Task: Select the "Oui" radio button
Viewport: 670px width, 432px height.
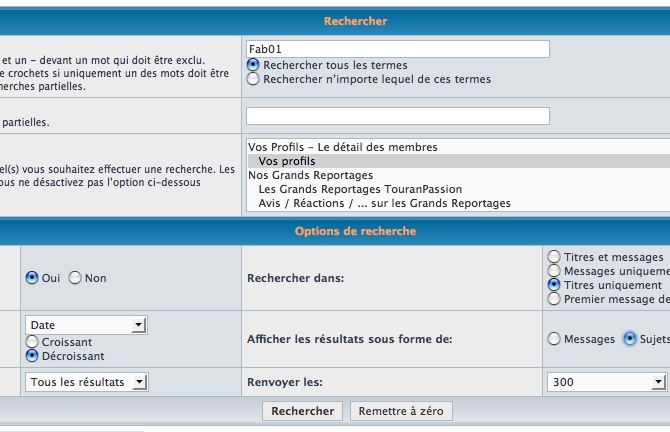Action: 32,278
